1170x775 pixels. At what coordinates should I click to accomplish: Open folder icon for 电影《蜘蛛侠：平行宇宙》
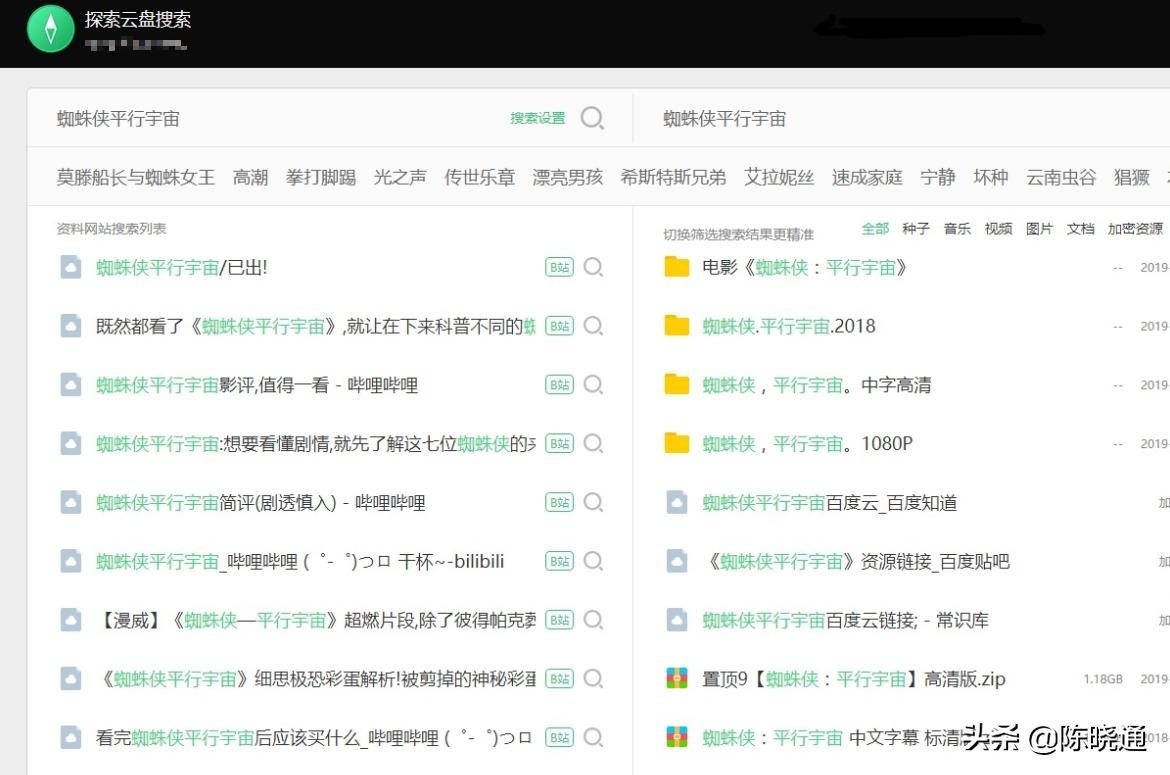pos(677,267)
